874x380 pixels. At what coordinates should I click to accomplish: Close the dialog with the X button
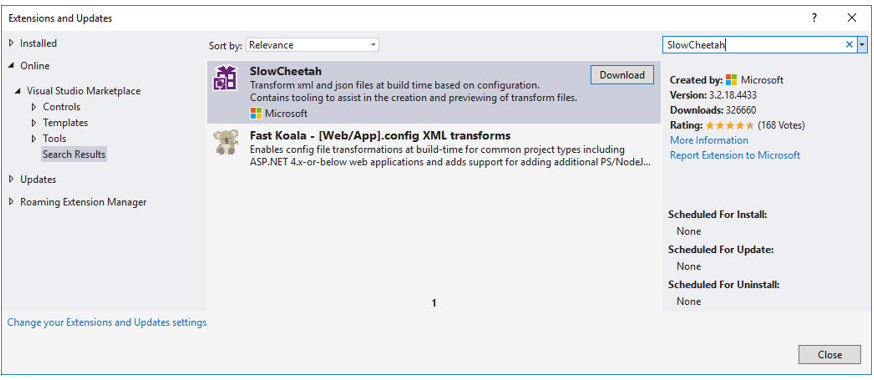coord(852,18)
